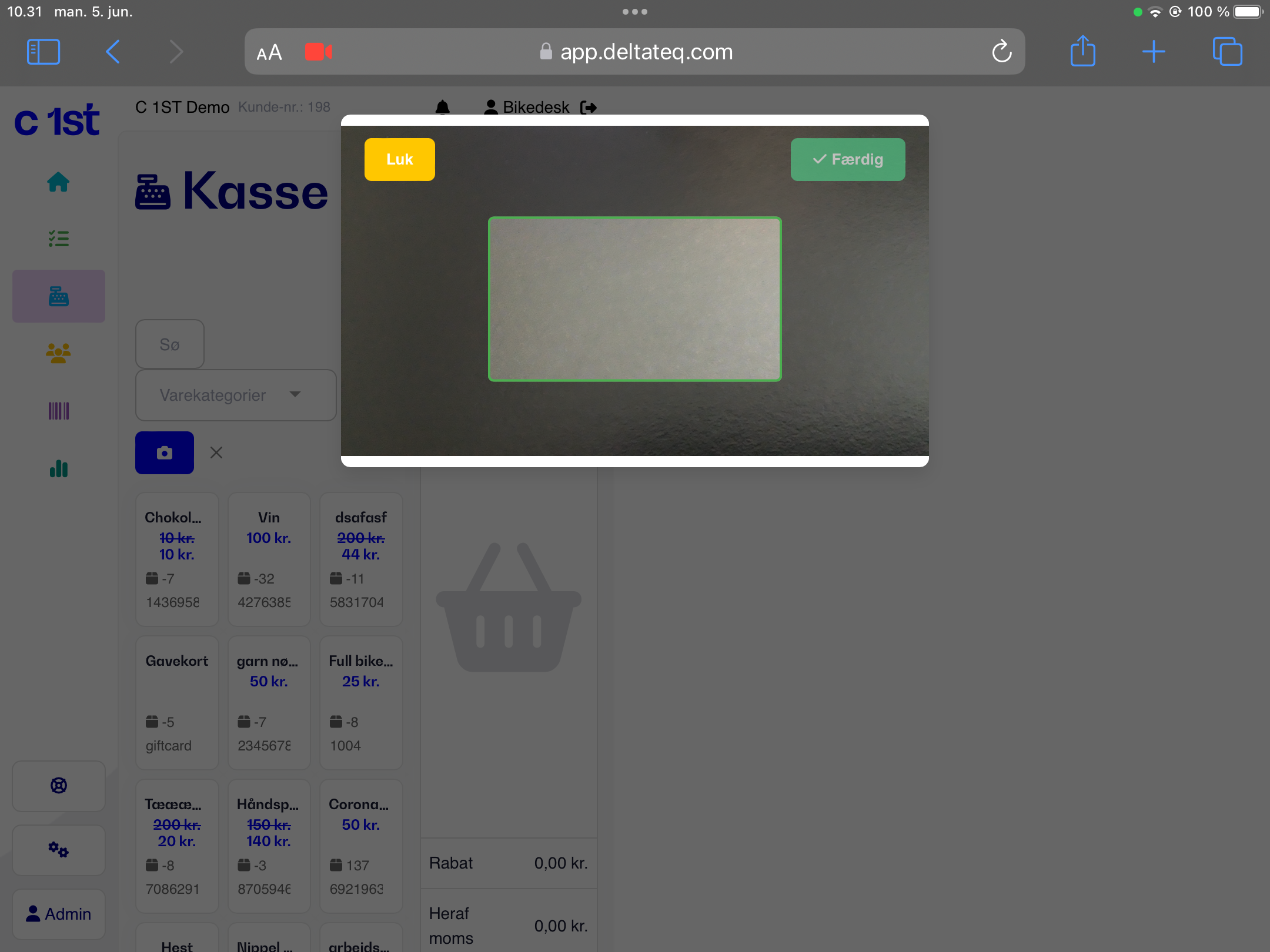Select the Corona... product card
1270x952 pixels.
[x=361, y=846]
